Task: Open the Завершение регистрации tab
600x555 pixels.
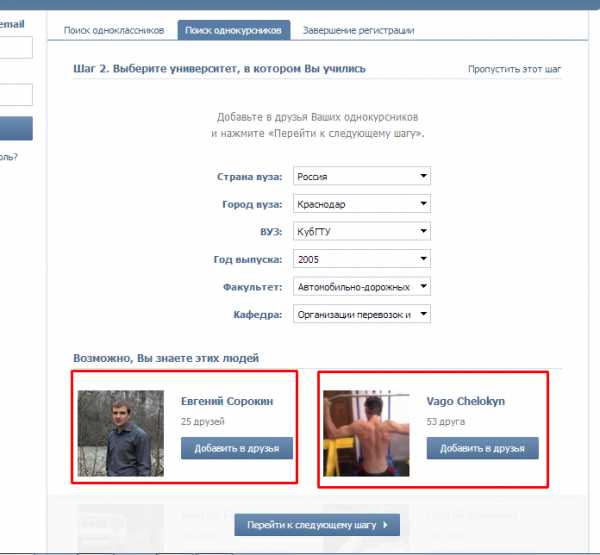Action: 359,30
